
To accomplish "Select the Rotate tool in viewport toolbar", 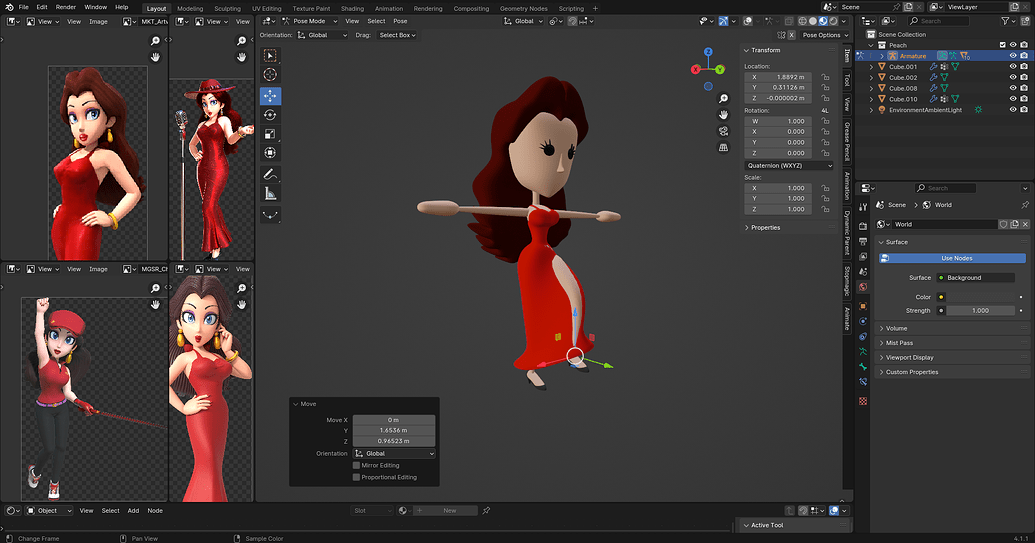I will click(x=270, y=115).
